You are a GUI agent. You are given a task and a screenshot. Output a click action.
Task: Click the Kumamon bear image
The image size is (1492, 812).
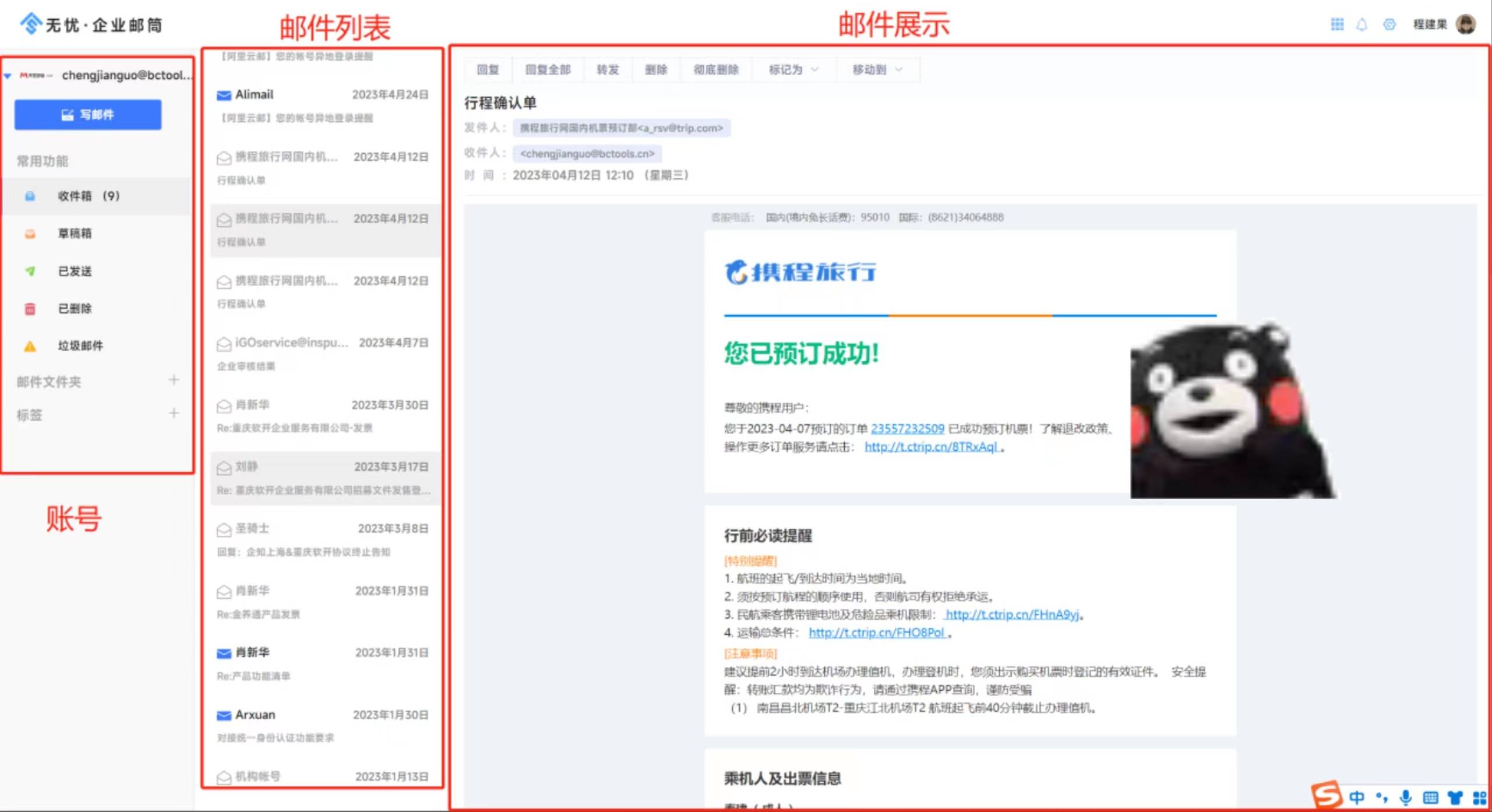pos(1233,410)
